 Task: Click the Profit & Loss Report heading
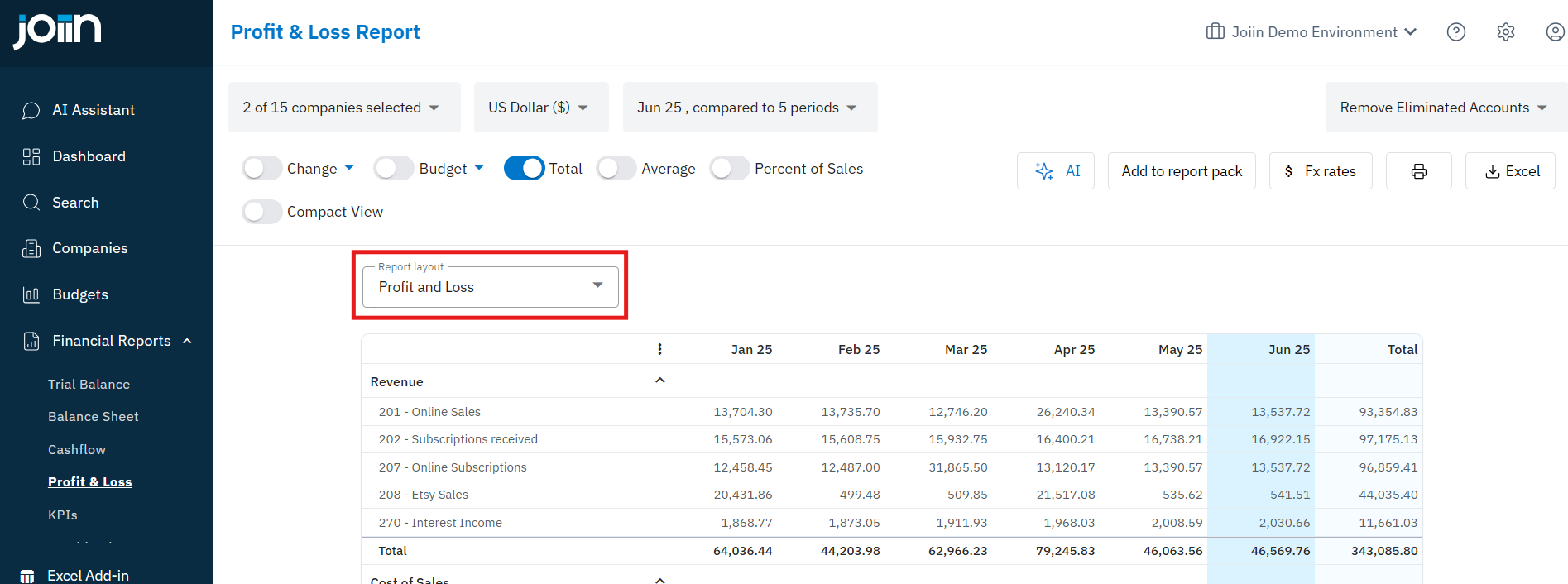[325, 32]
